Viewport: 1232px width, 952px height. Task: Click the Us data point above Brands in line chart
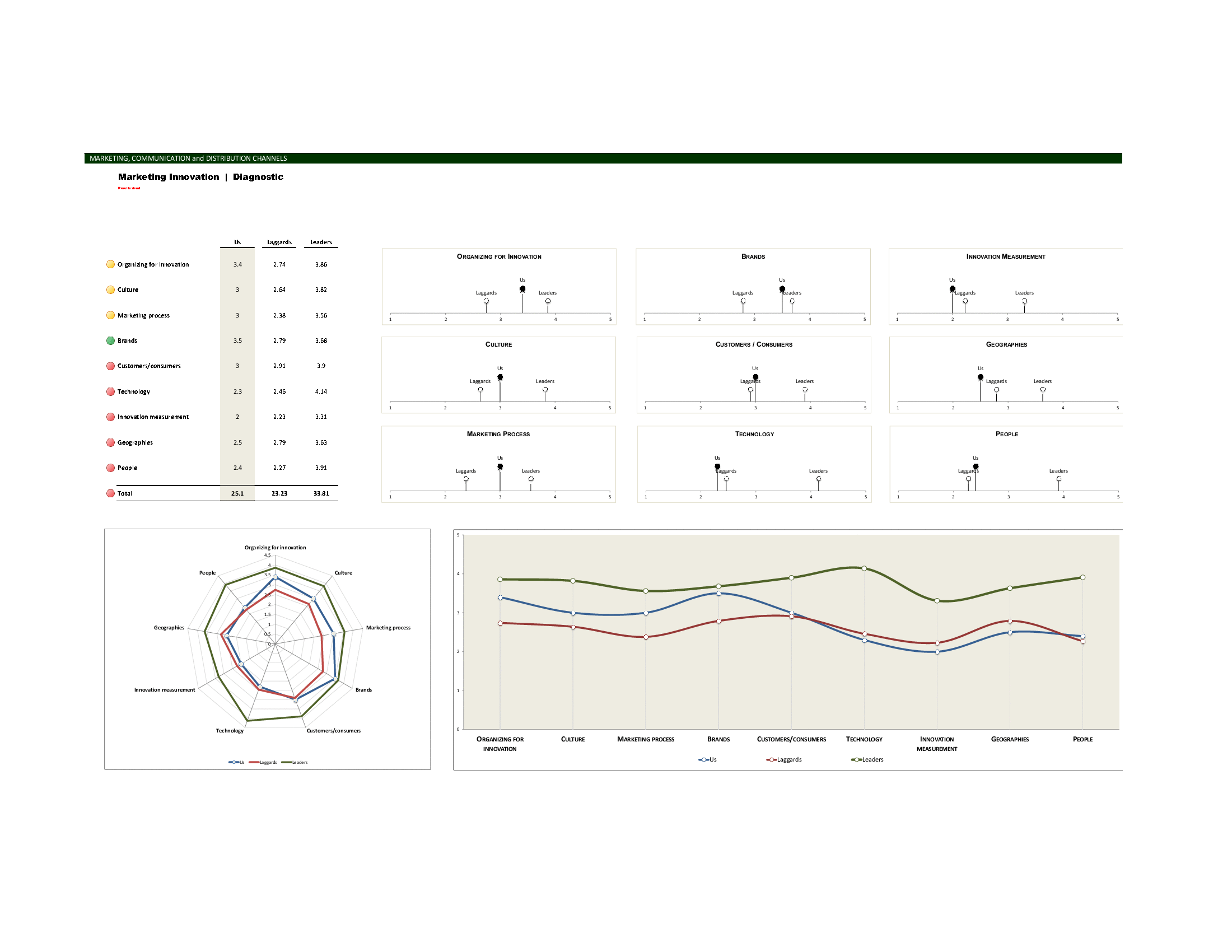(718, 594)
